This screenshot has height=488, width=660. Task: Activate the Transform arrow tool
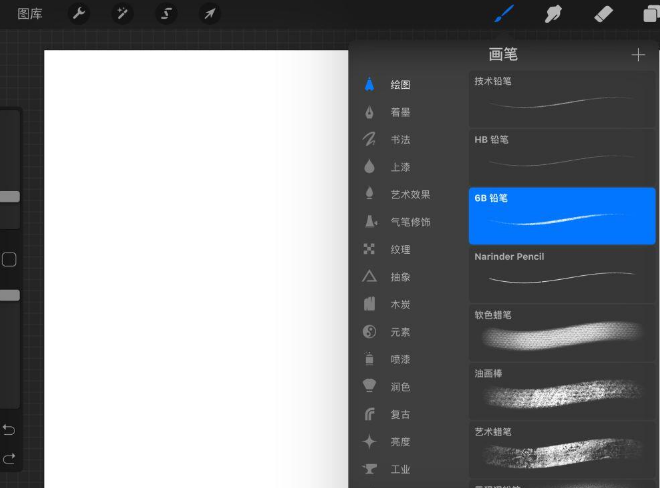(x=210, y=13)
